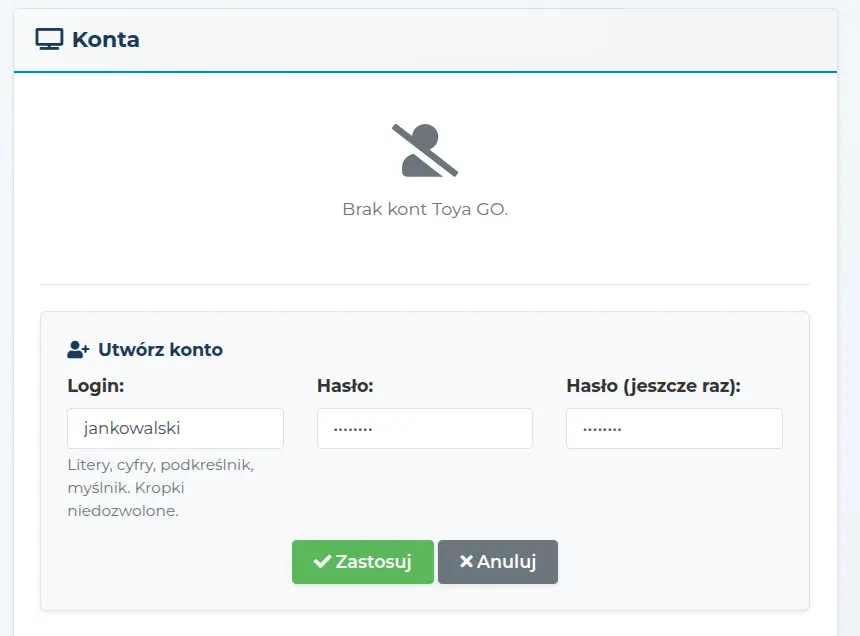Click the checkmark icon on Zastosuj
This screenshot has width=860, height=636.
coord(322,562)
